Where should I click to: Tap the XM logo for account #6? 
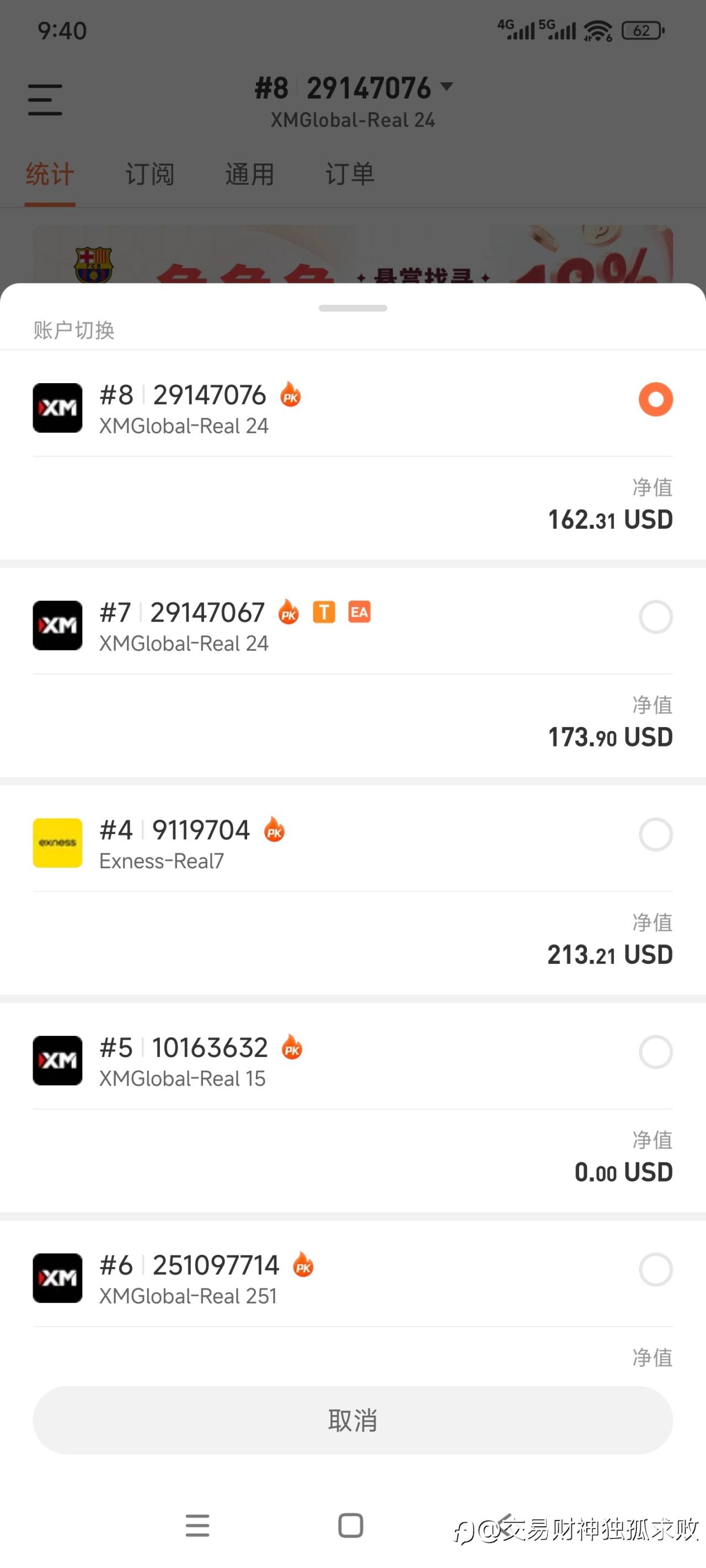coord(57,1277)
